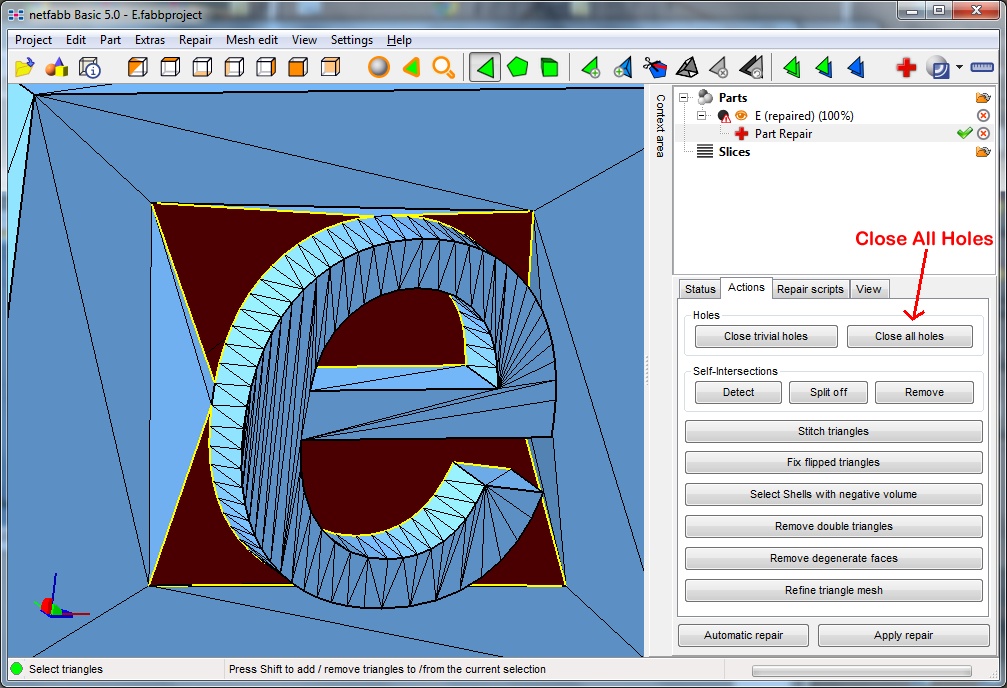This screenshot has height=688, width=1007.
Task: Click the Apply repair button
Action: click(x=904, y=635)
